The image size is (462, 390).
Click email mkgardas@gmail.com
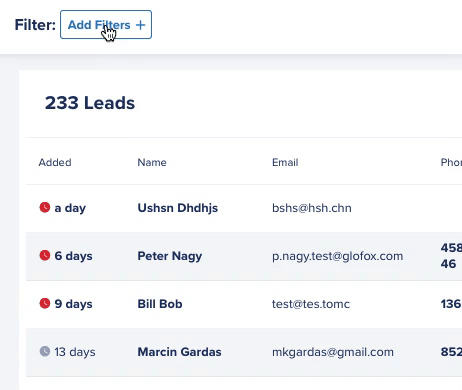[333, 352]
